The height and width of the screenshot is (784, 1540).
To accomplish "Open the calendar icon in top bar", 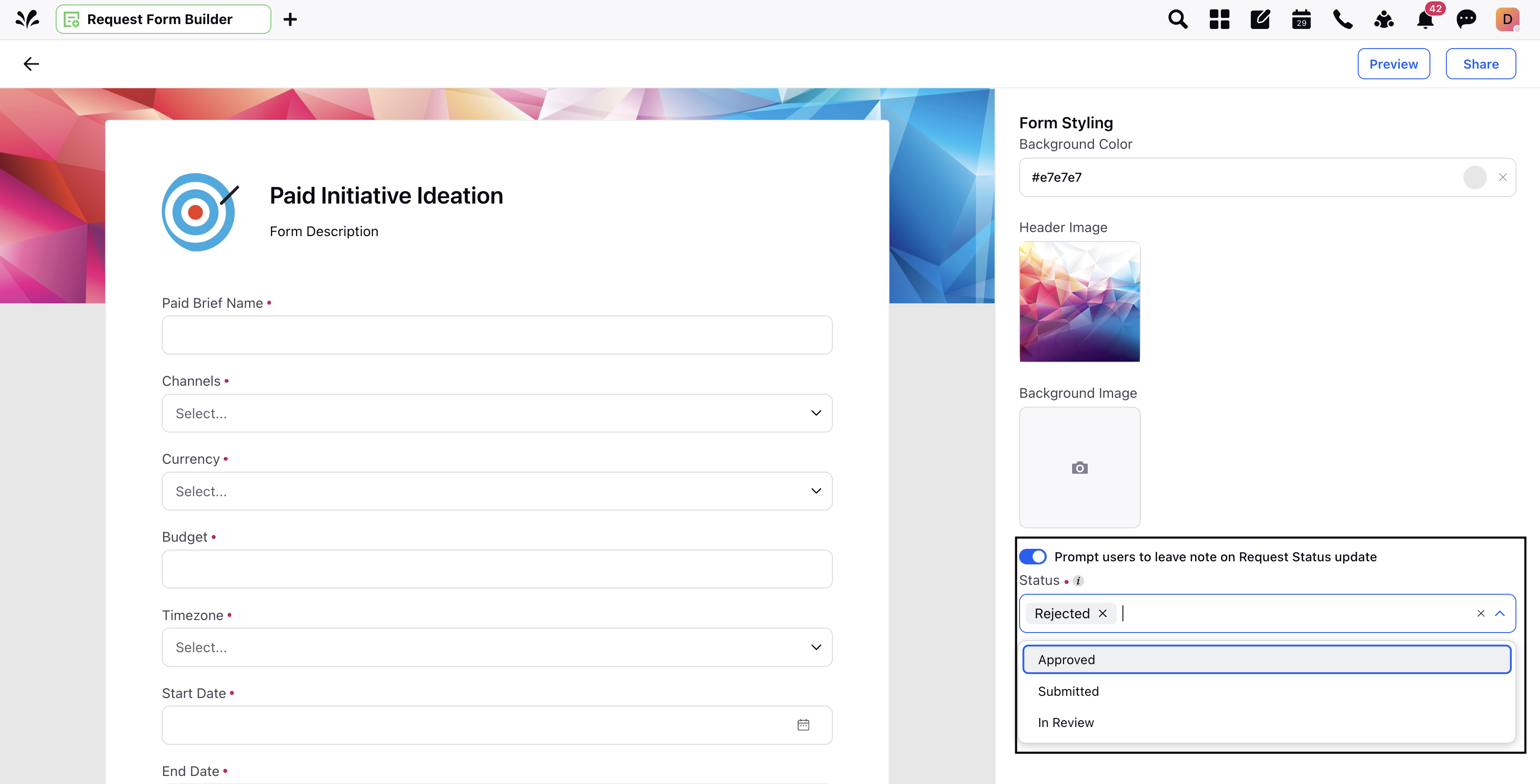I will click(1302, 19).
